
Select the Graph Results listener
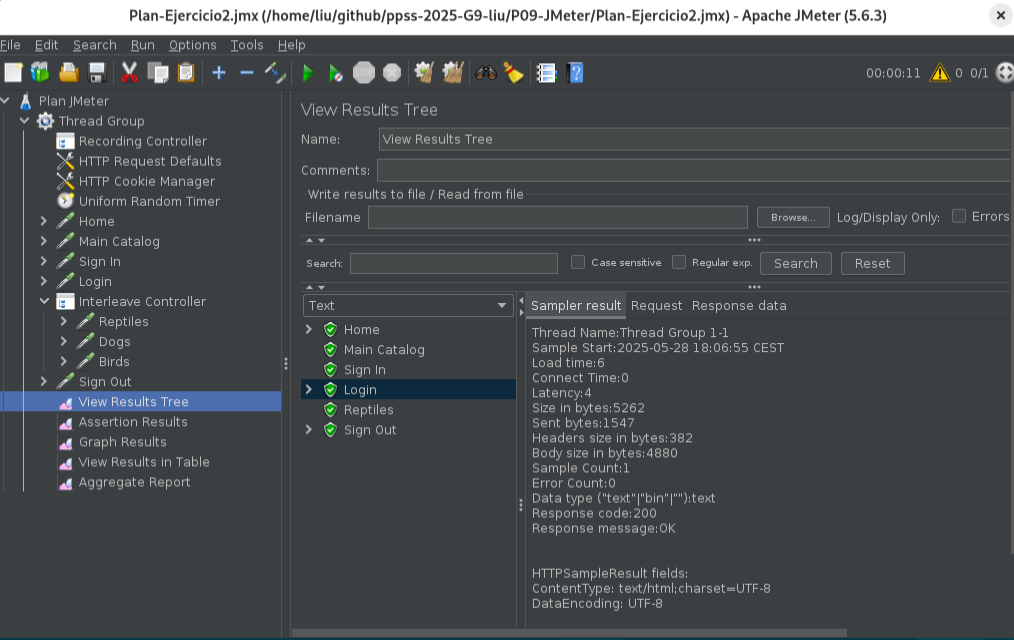coord(112,442)
